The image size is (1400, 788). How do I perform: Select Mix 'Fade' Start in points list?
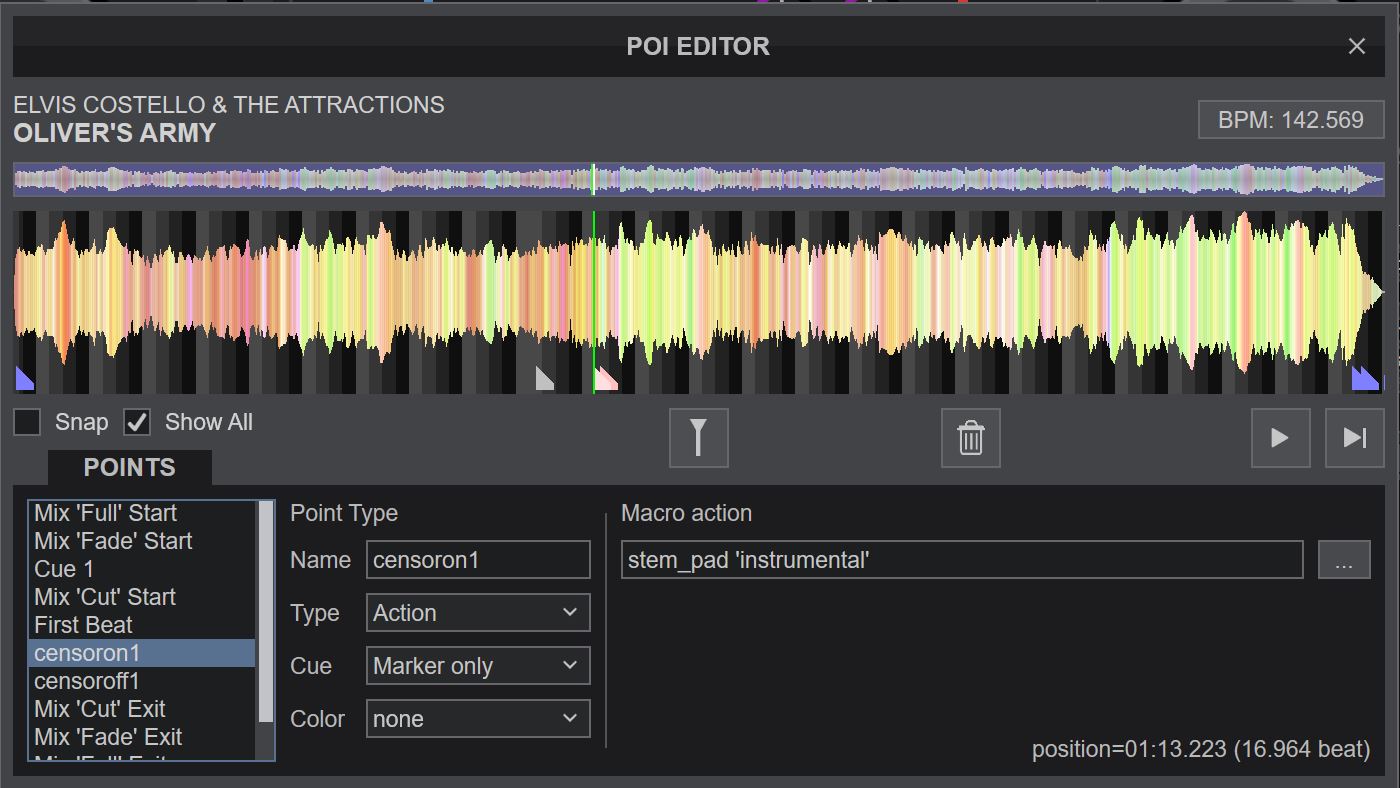click(x=142, y=541)
